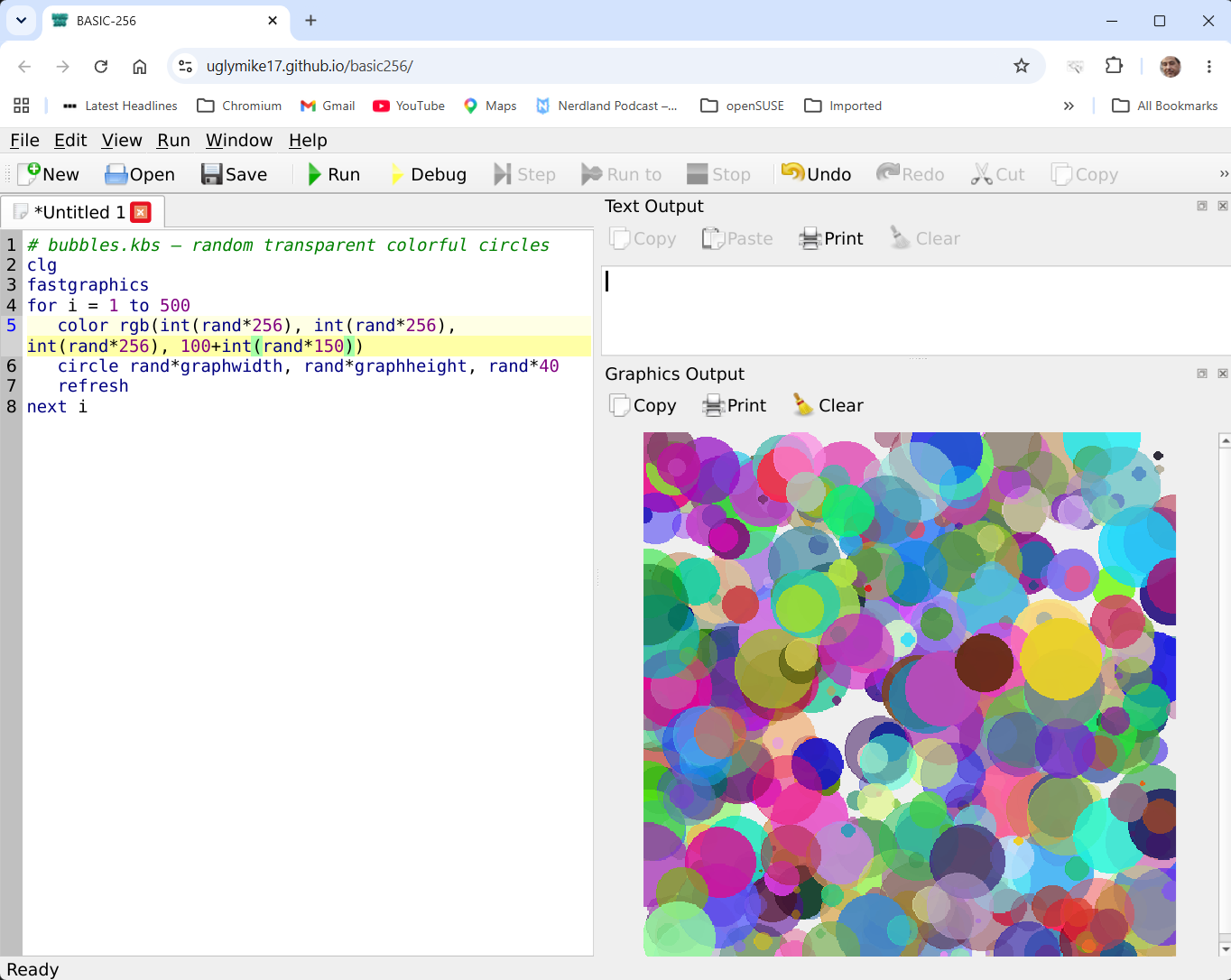The height and width of the screenshot is (980, 1231).
Task: Save the program with Save
Action: pos(235,174)
